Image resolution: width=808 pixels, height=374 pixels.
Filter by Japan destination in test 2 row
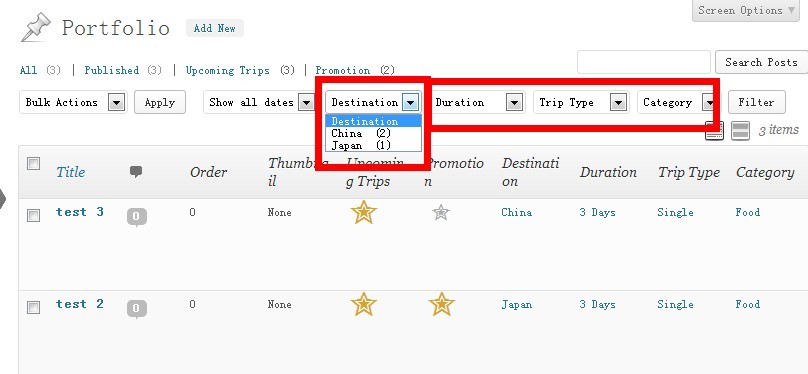point(516,304)
